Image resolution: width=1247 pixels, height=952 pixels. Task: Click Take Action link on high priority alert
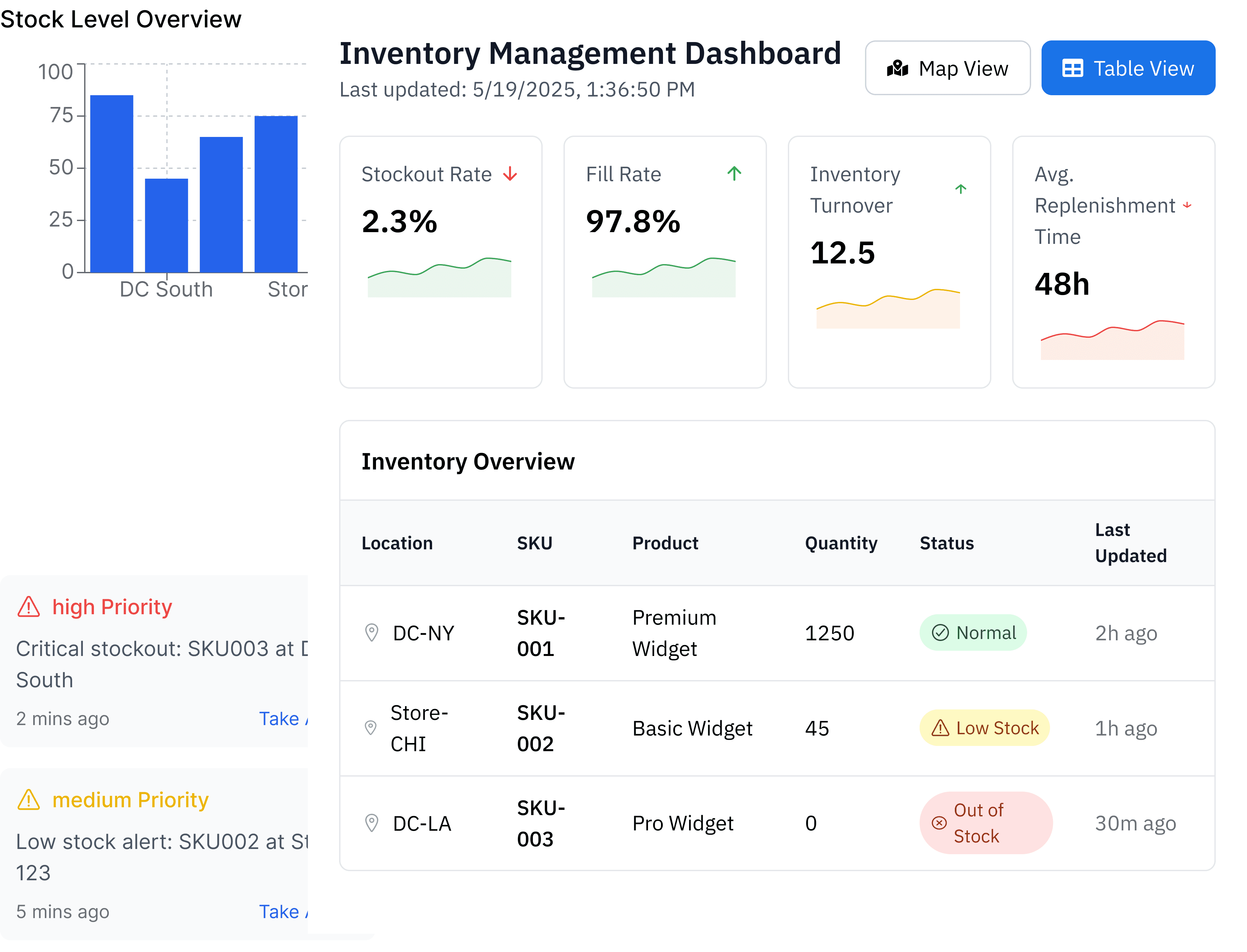coord(283,719)
